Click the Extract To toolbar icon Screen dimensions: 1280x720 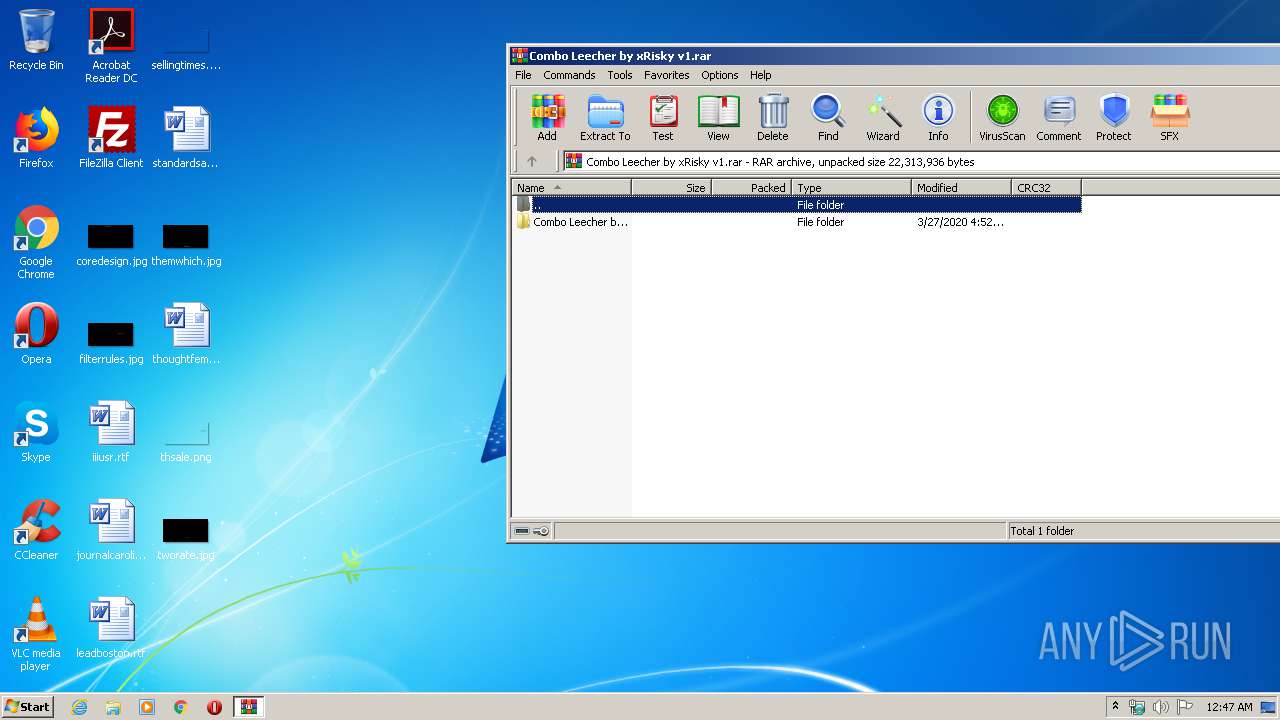(x=605, y=118)
